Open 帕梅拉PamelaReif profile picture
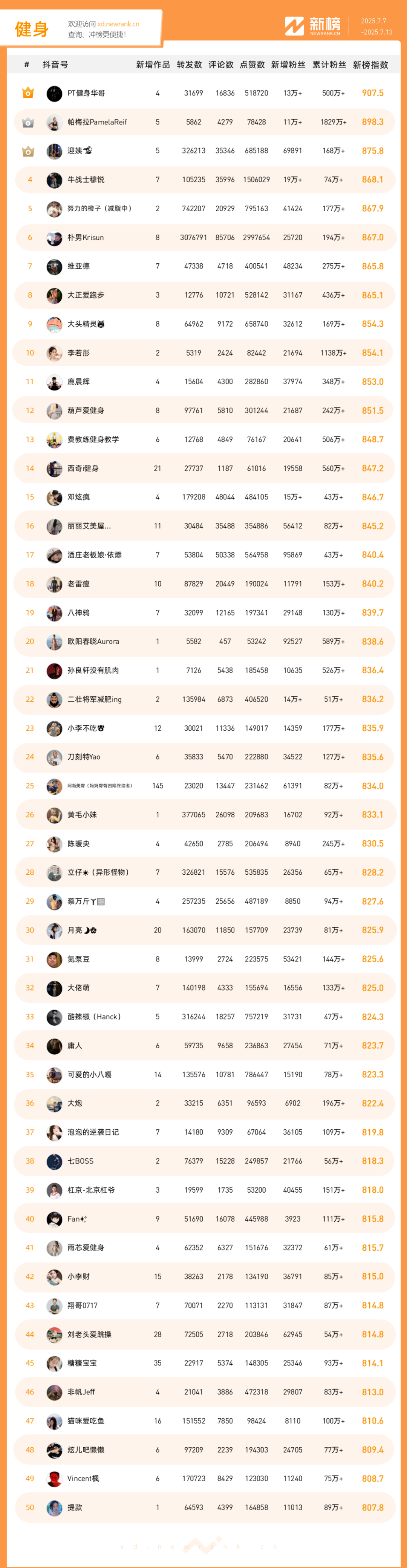Image resolution: width=407 pixels, height=1568 pixels. point(54,122)
